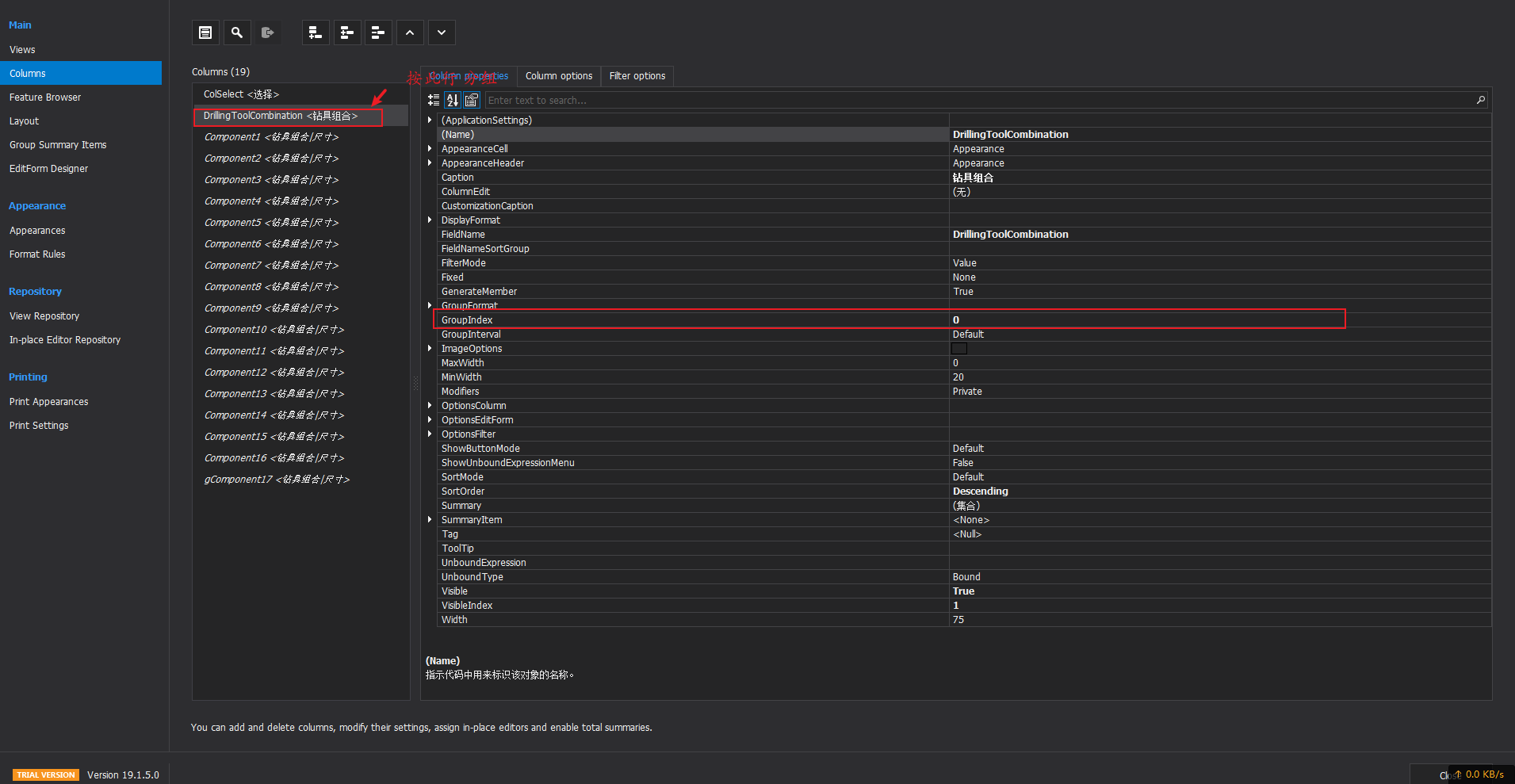
Task: Move column down with arrow button
Action: click(x=442, y=33)
